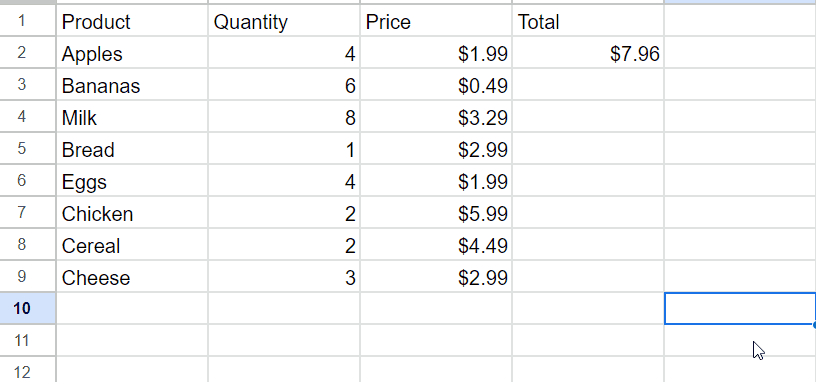Click empty Total cell for Cheese
Screen dimensions: 816x382
[588, 277]
